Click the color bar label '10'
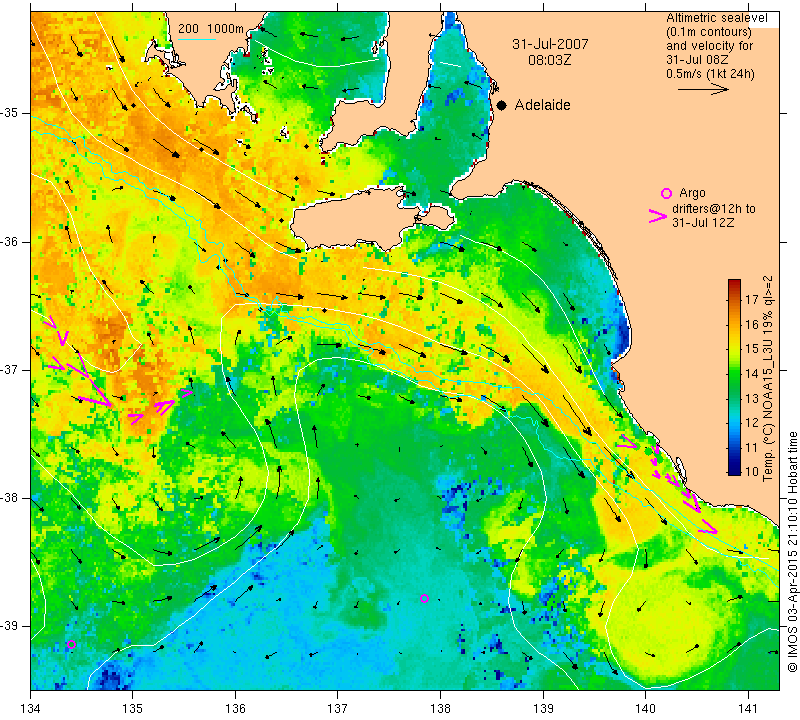The width and height of the screenshot is (800, 720). (x=752, y=472)
